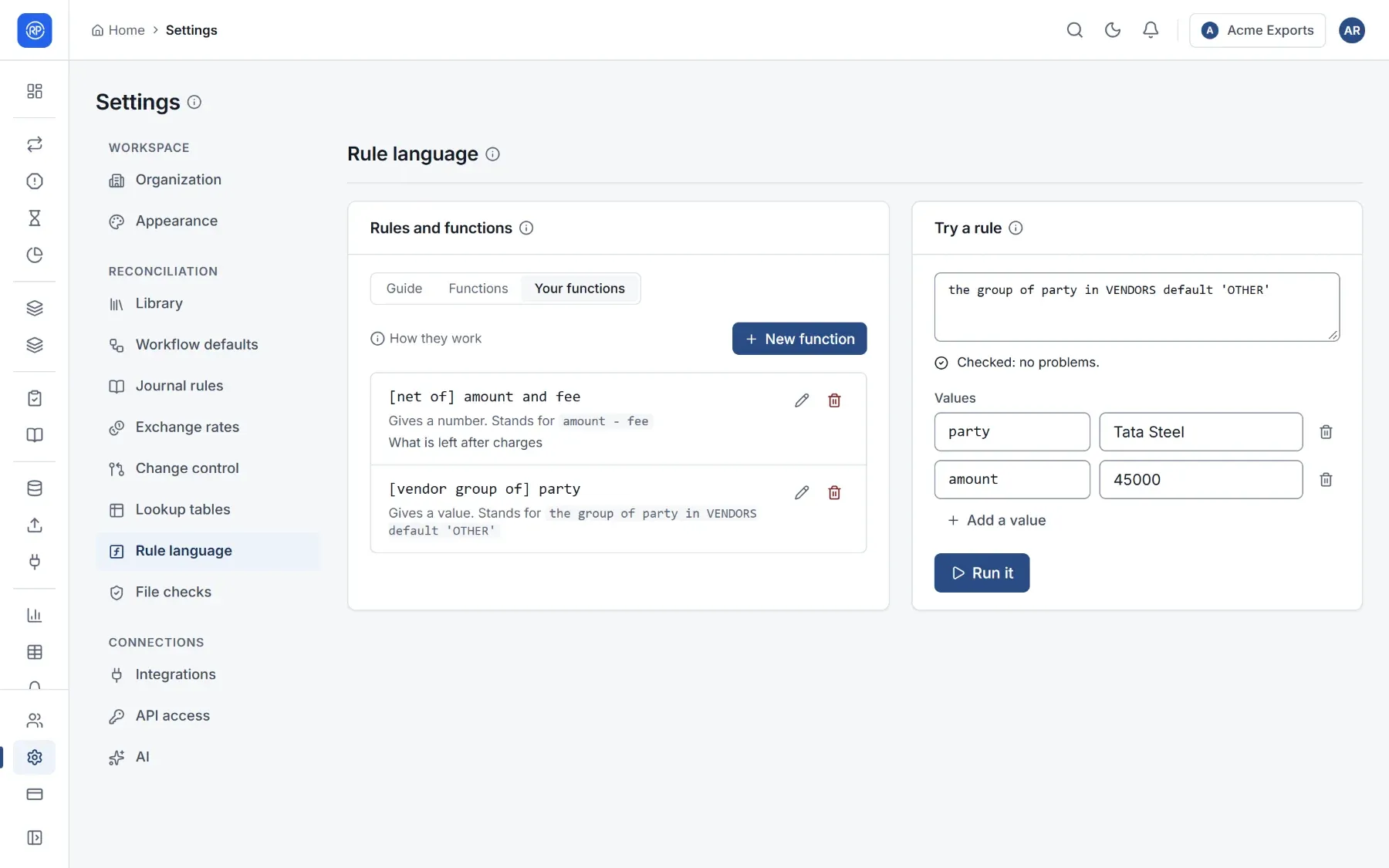Show info for Rule language heading

click(492, 154)
